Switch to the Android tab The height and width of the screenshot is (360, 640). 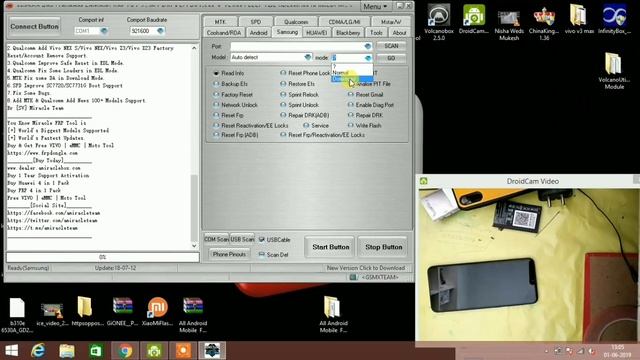258,32
